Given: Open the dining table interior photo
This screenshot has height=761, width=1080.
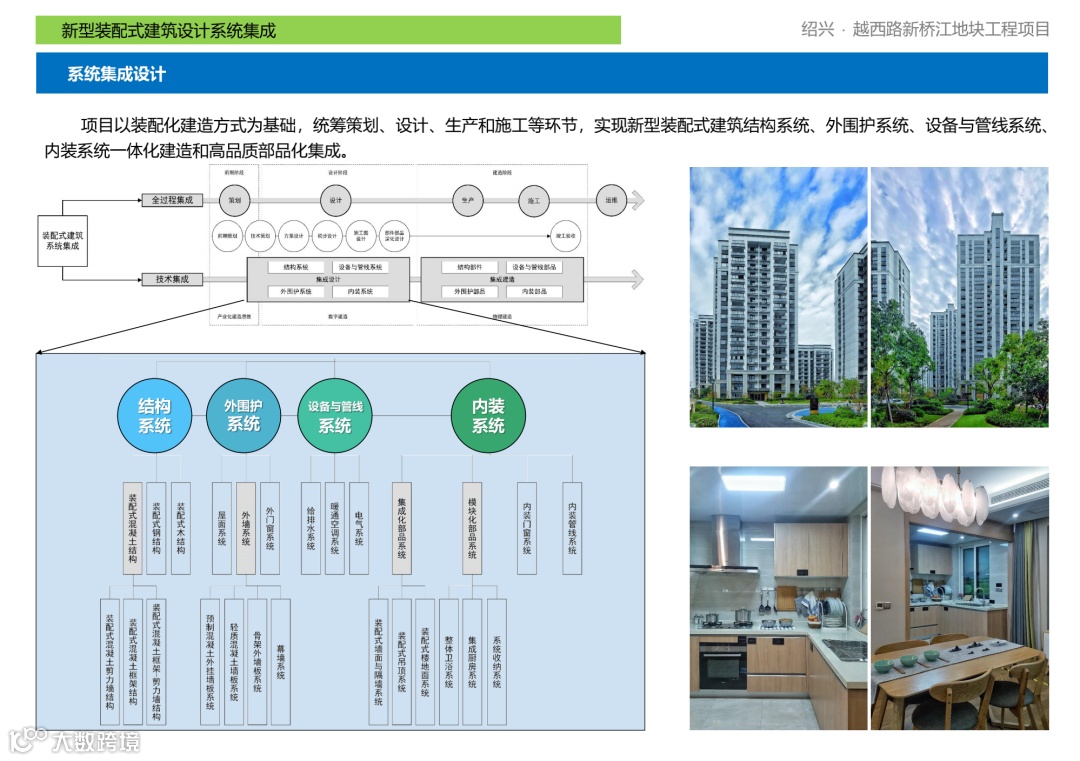Looking at the screenshot, I should [959, 598].
